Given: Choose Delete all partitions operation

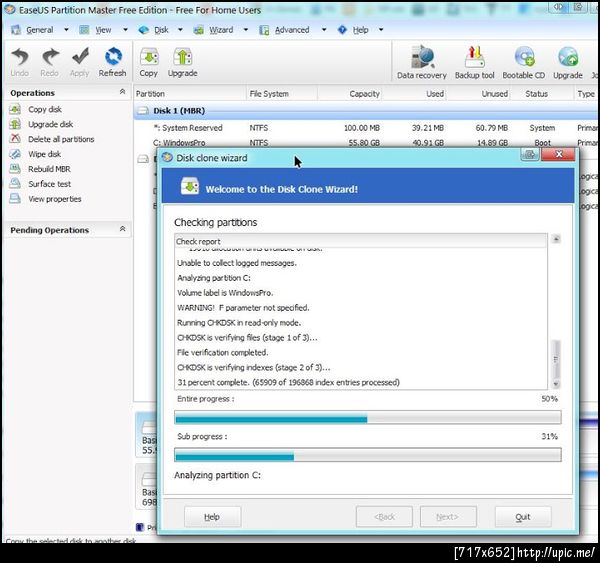Looking at the screenshot, I should [x=61, y=139].
